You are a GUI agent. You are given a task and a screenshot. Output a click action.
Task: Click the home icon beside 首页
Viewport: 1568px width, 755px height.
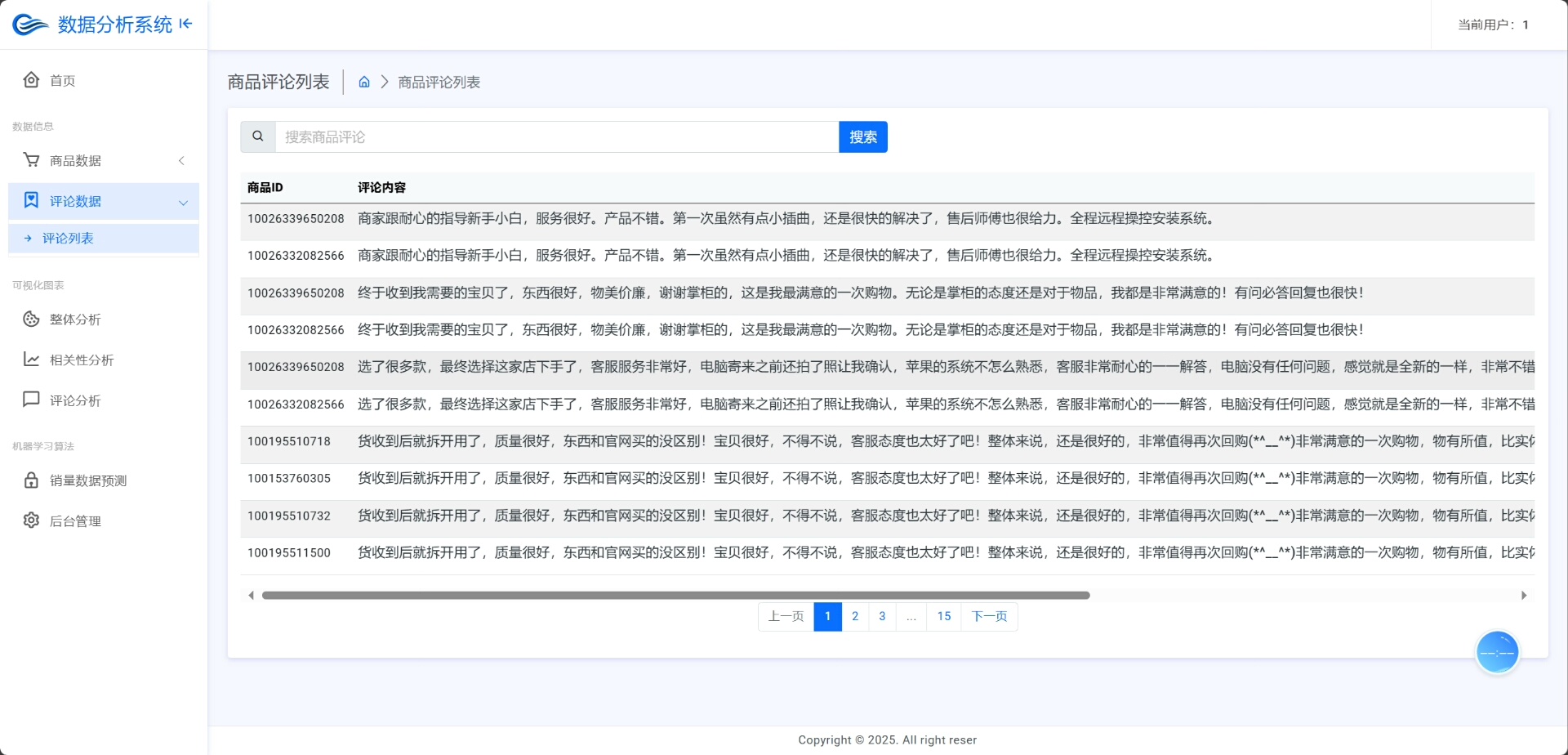(31, 79)
